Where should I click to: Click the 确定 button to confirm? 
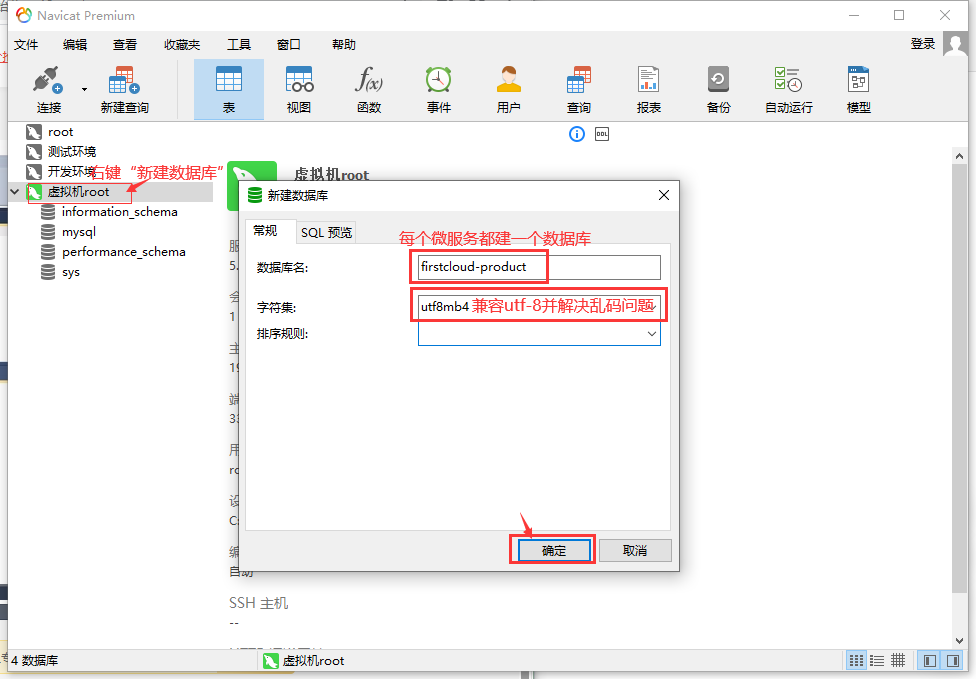[x=551, y=550]
